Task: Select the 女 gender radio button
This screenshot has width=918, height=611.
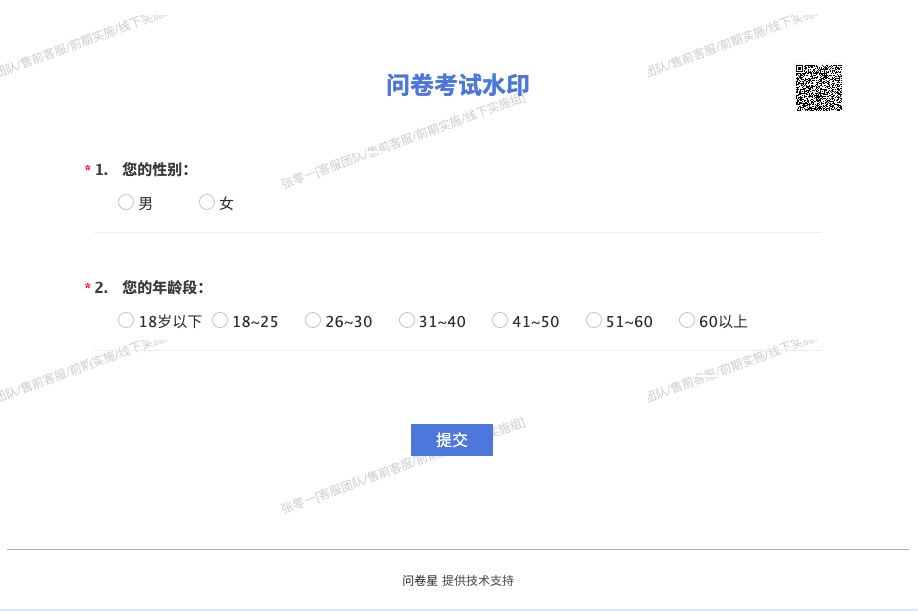Action: point(207,202)
